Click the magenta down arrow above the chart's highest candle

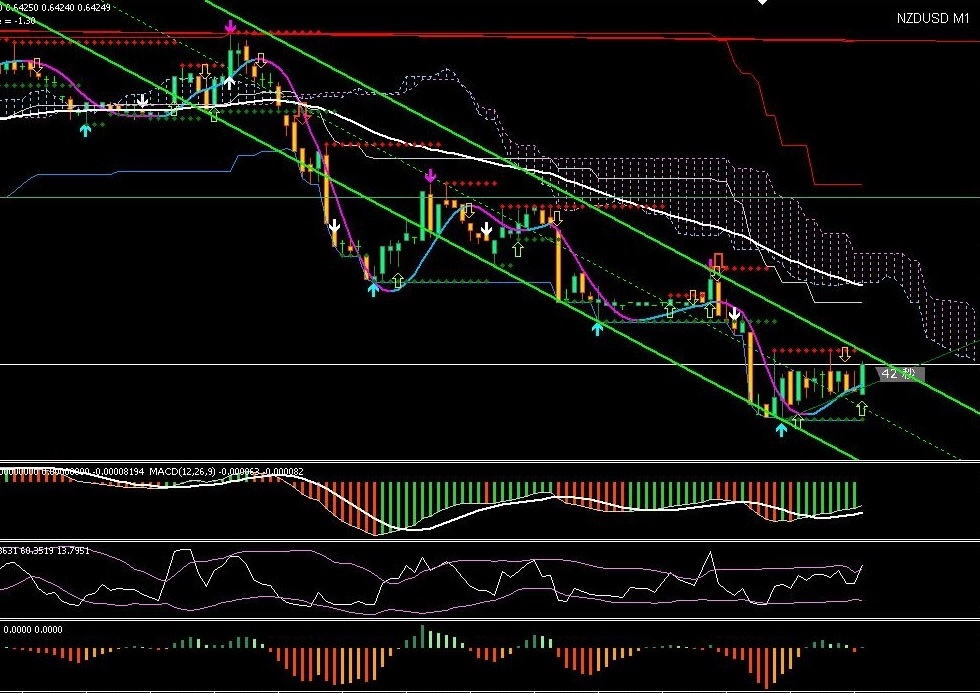tap(230, 26)
